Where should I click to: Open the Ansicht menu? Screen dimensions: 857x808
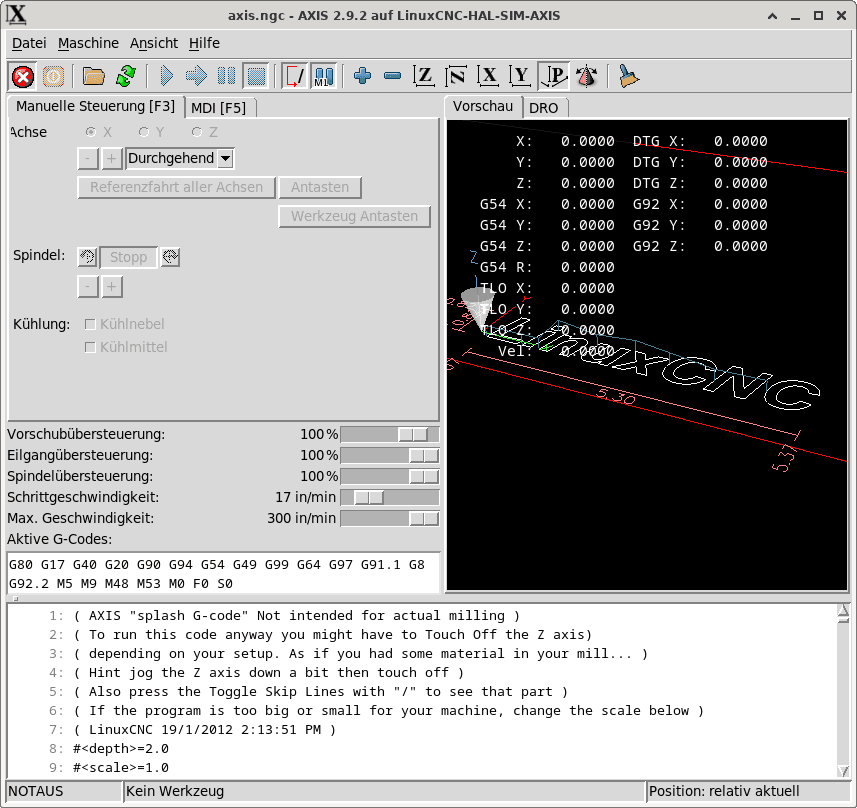(154, 43)
